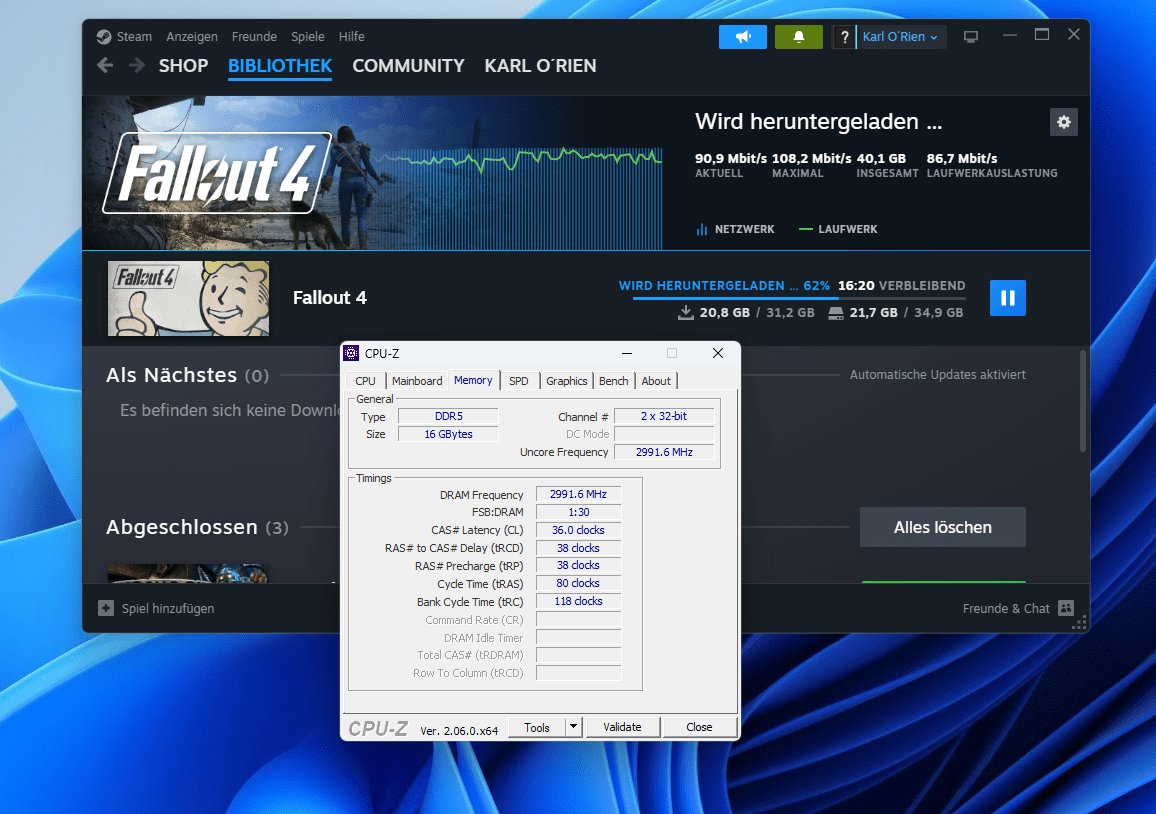Click Alles löschen button
The width and height of the screenshot is (1156, 814).
(x=942, y=527)
